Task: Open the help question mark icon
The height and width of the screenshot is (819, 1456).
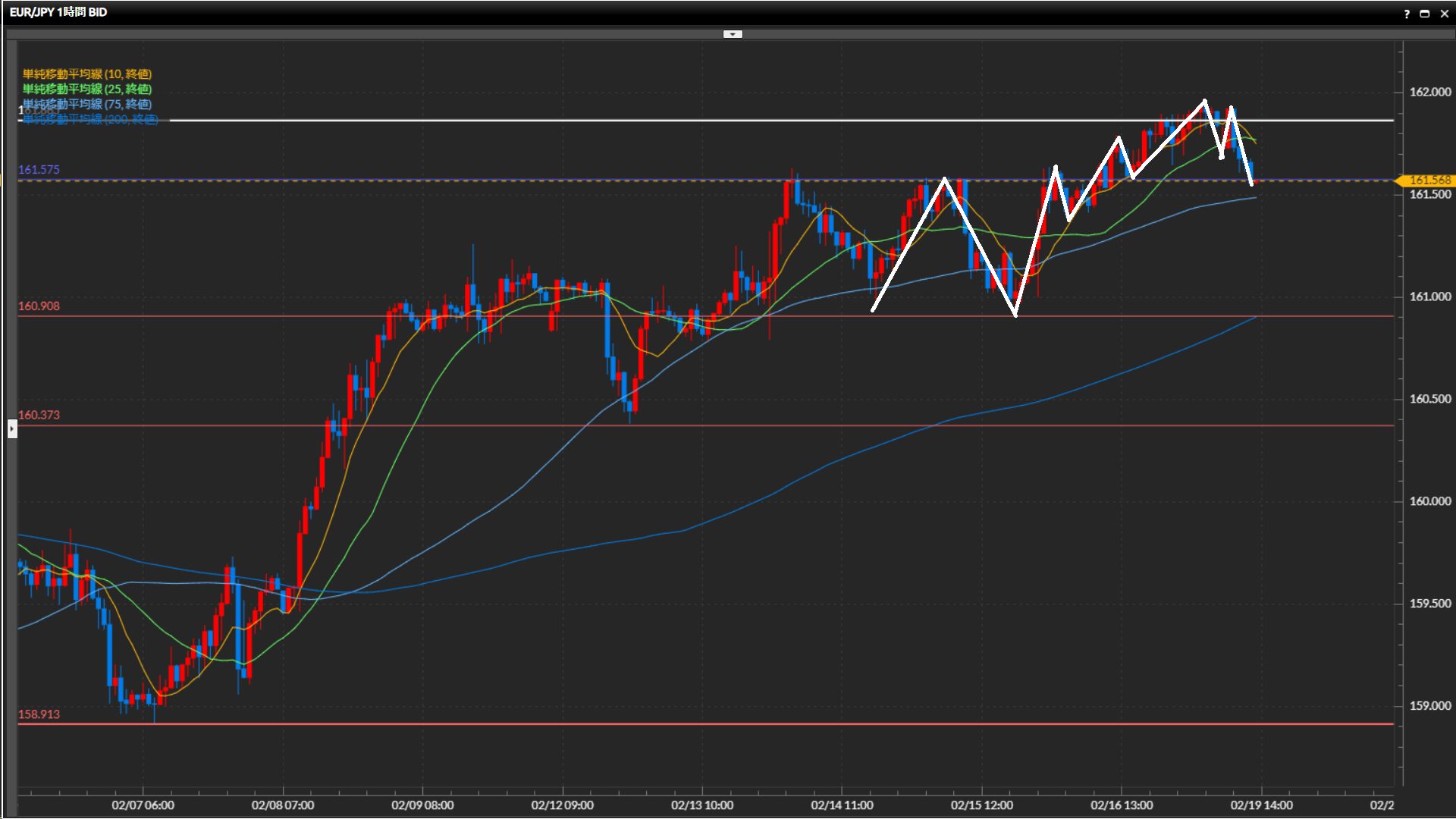Action: [1407, 14]
